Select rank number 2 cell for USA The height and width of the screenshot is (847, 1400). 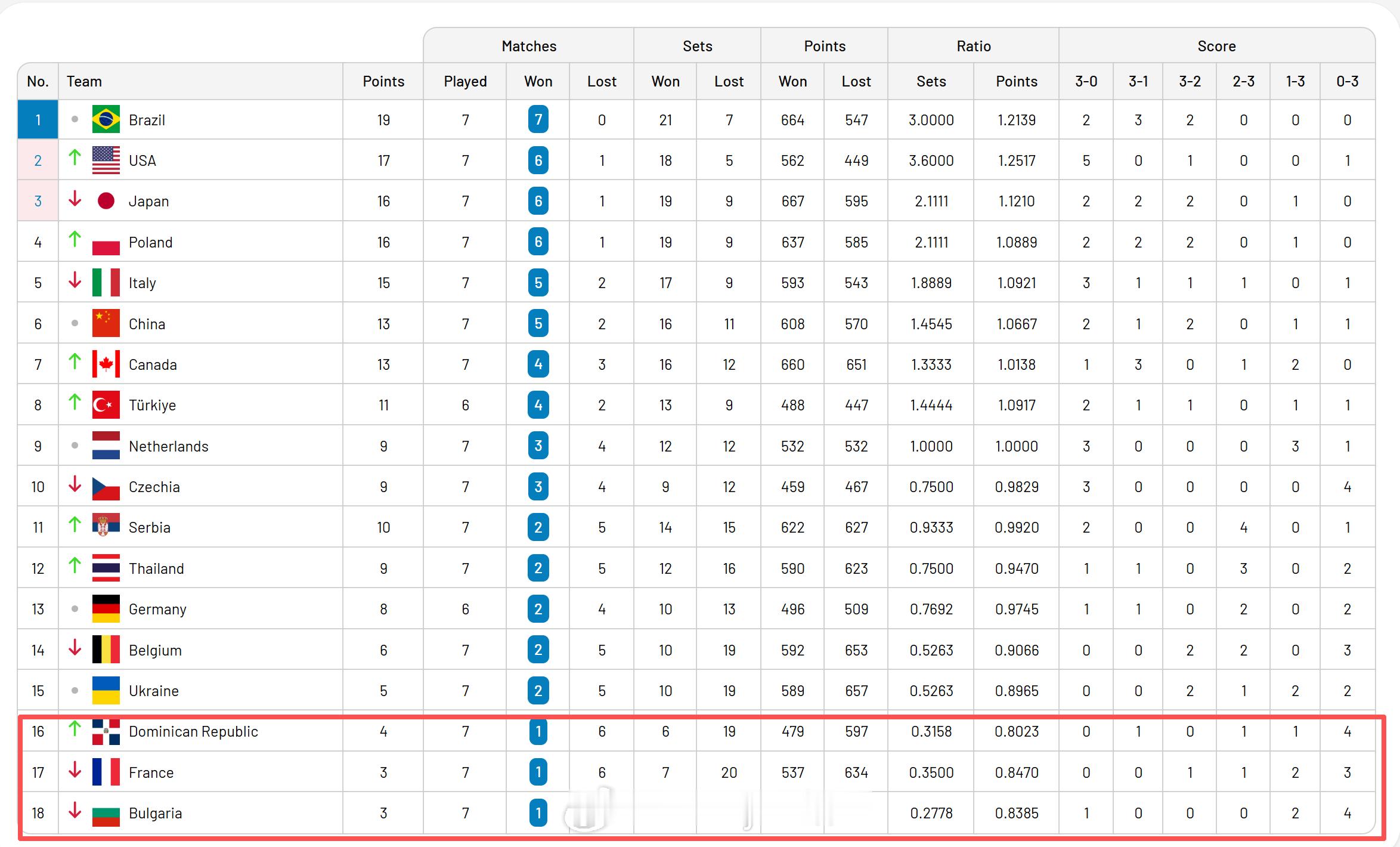coord(38,160)
